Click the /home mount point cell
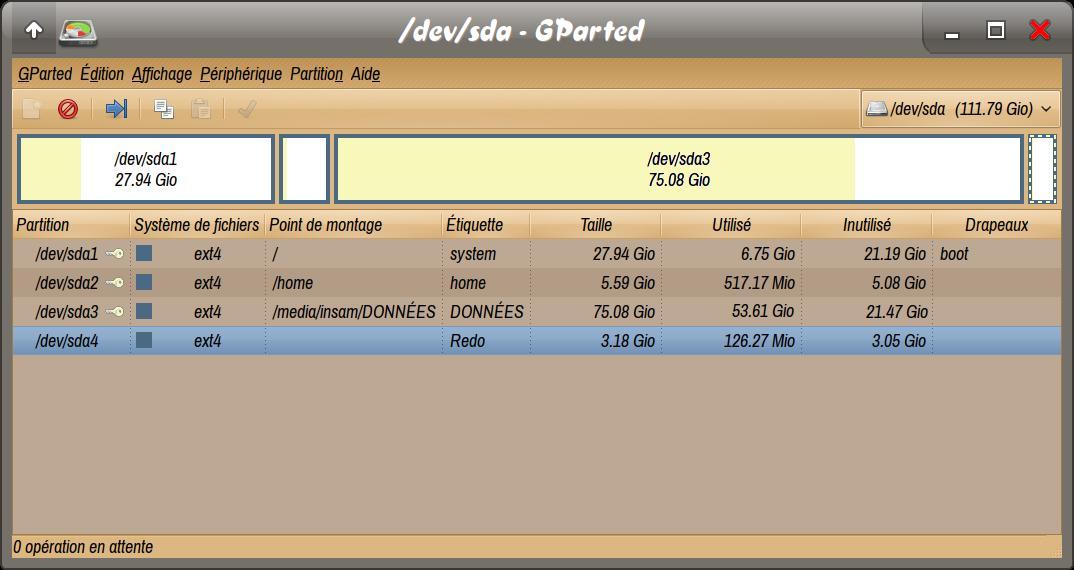The width and height of the screenshot is (1074, 570). (292, 283)
